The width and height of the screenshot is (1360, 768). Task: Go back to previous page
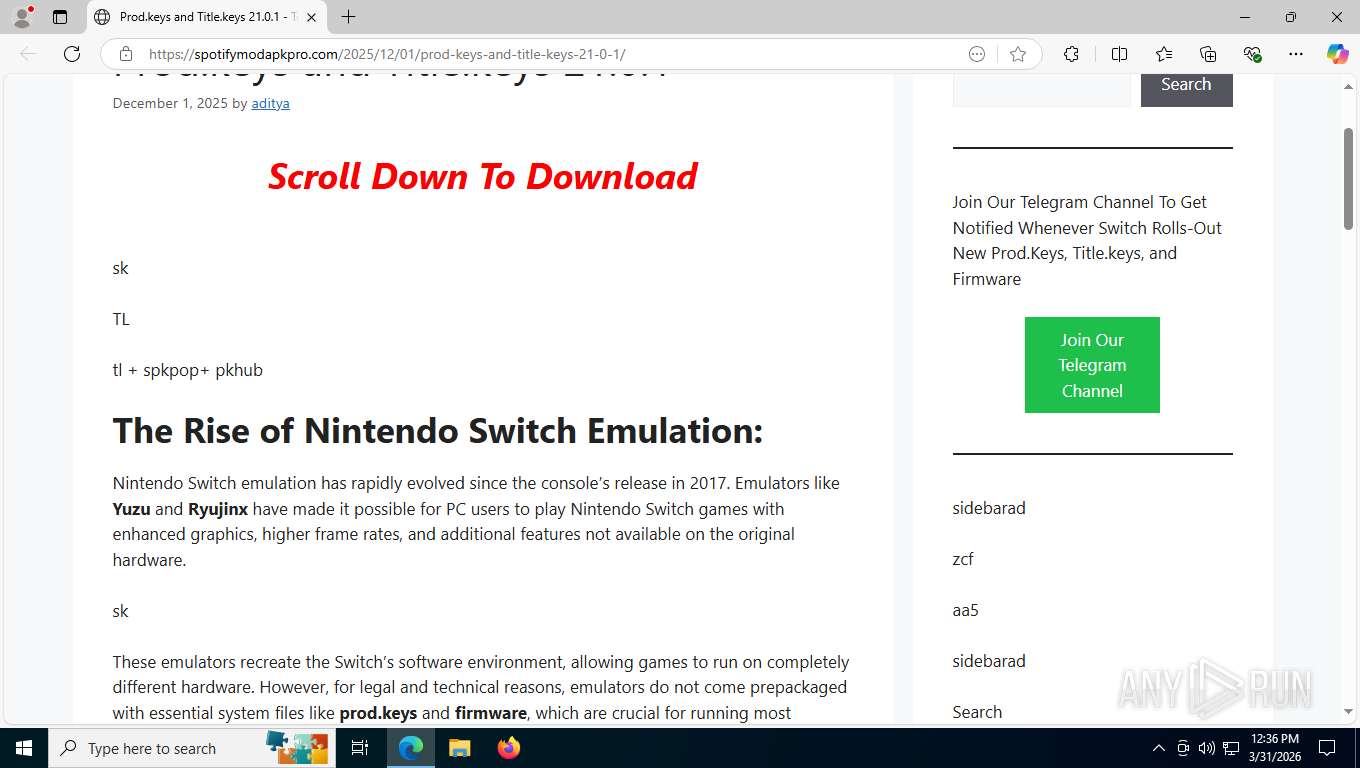click(28, 54)
